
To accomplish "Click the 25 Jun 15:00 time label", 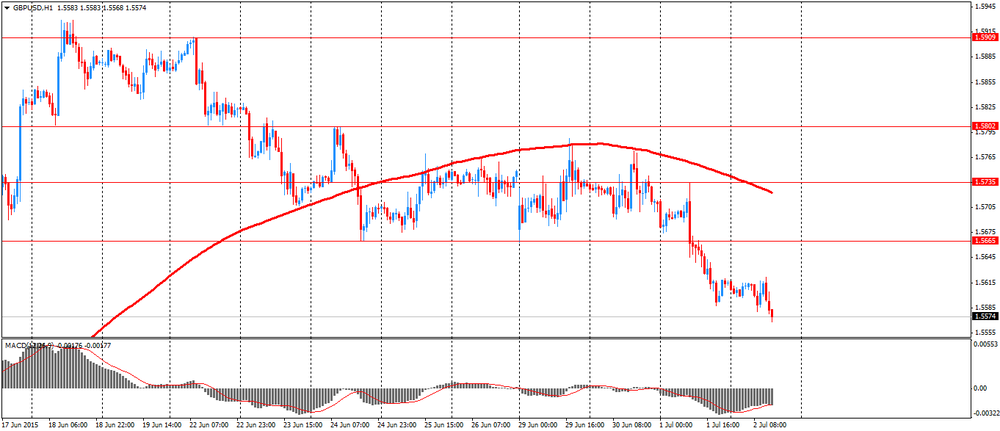I will coord(445,424).
